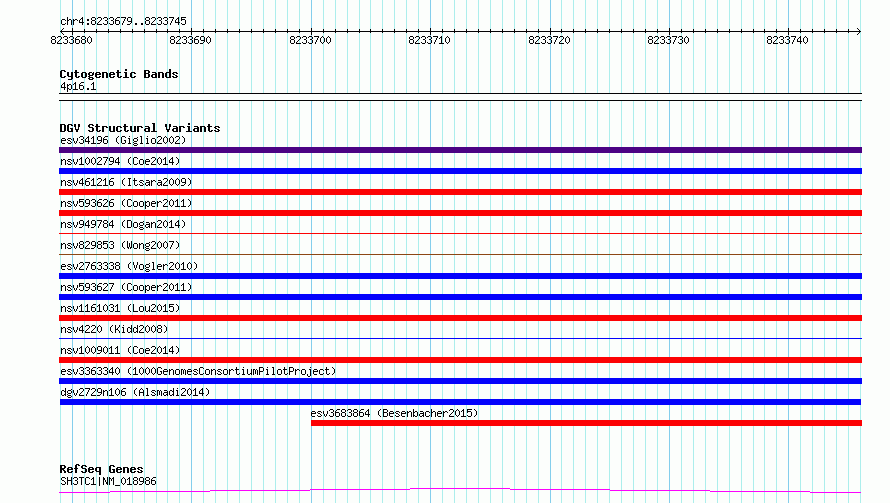Click the red nsv461216 variant bar
This screenshot has height=503, width=890.
460,192
